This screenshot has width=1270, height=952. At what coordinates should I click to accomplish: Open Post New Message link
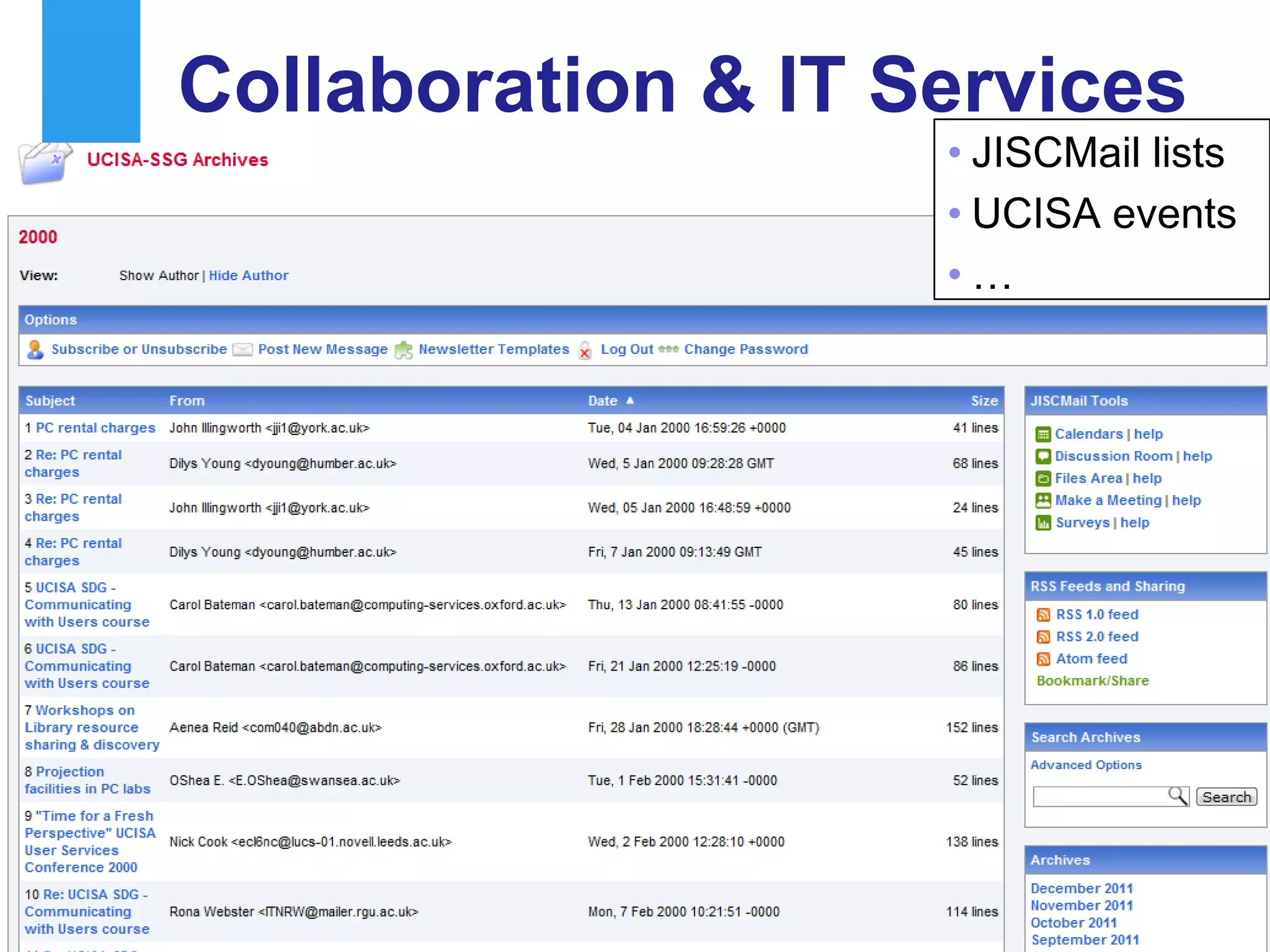(x=322, y=350)
